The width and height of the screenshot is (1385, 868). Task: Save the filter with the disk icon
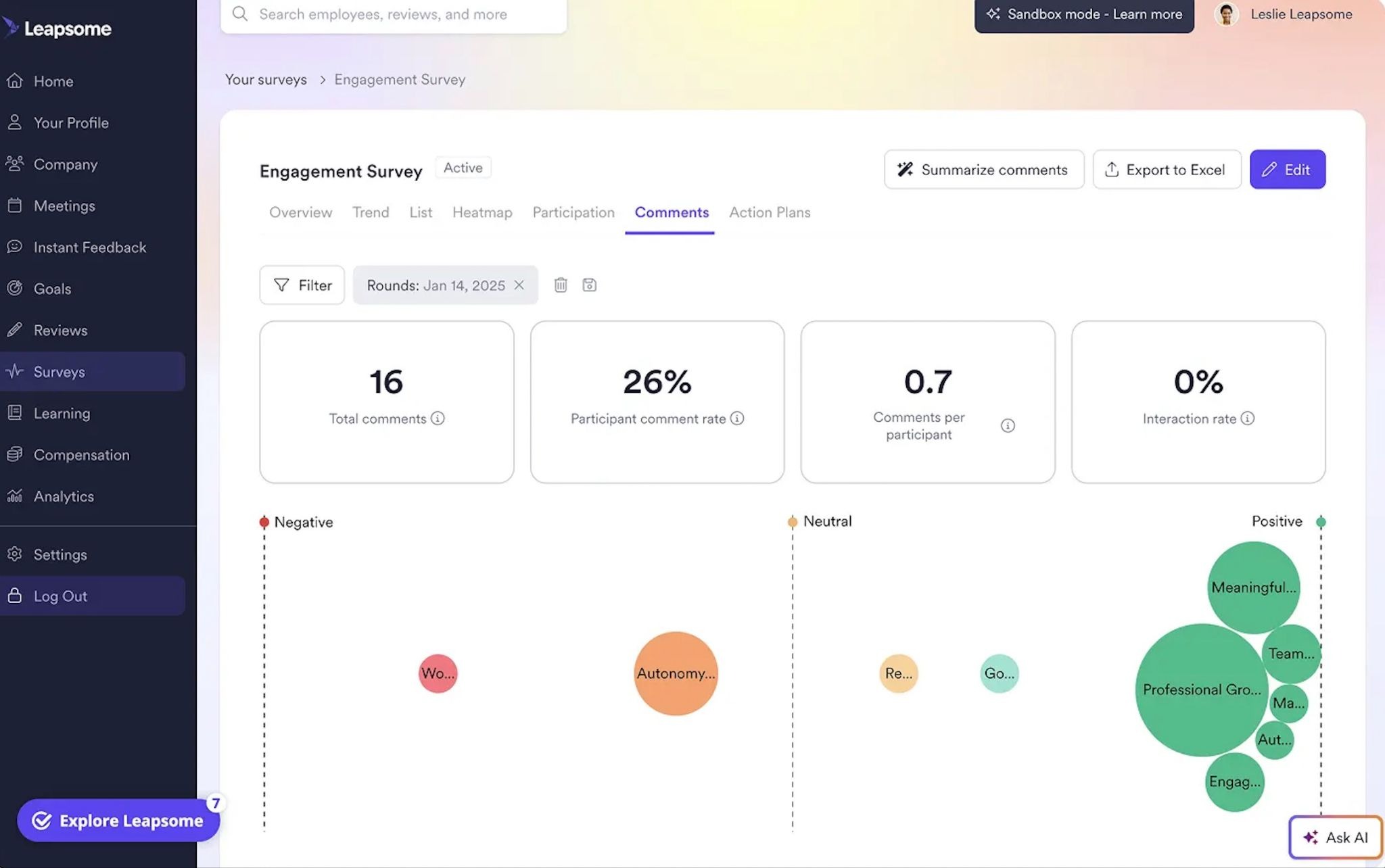(590, 285)
